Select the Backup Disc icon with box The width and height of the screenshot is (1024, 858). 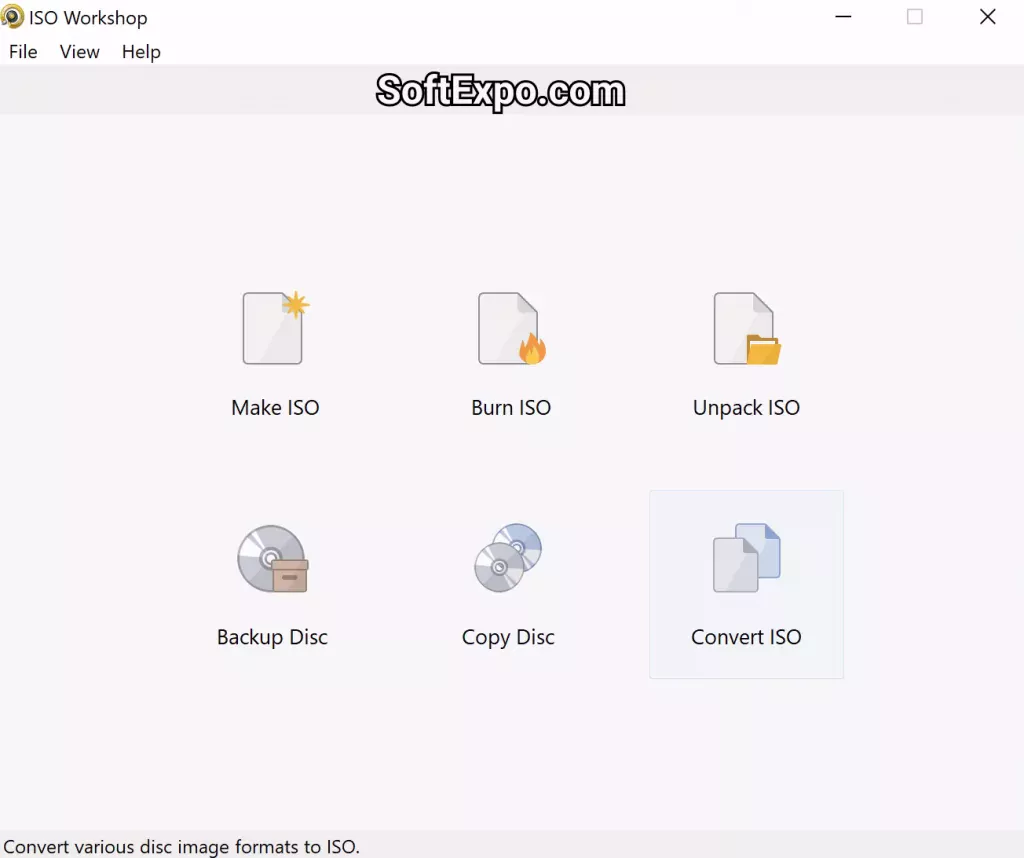pyautogui.click(x=273, y=558)
